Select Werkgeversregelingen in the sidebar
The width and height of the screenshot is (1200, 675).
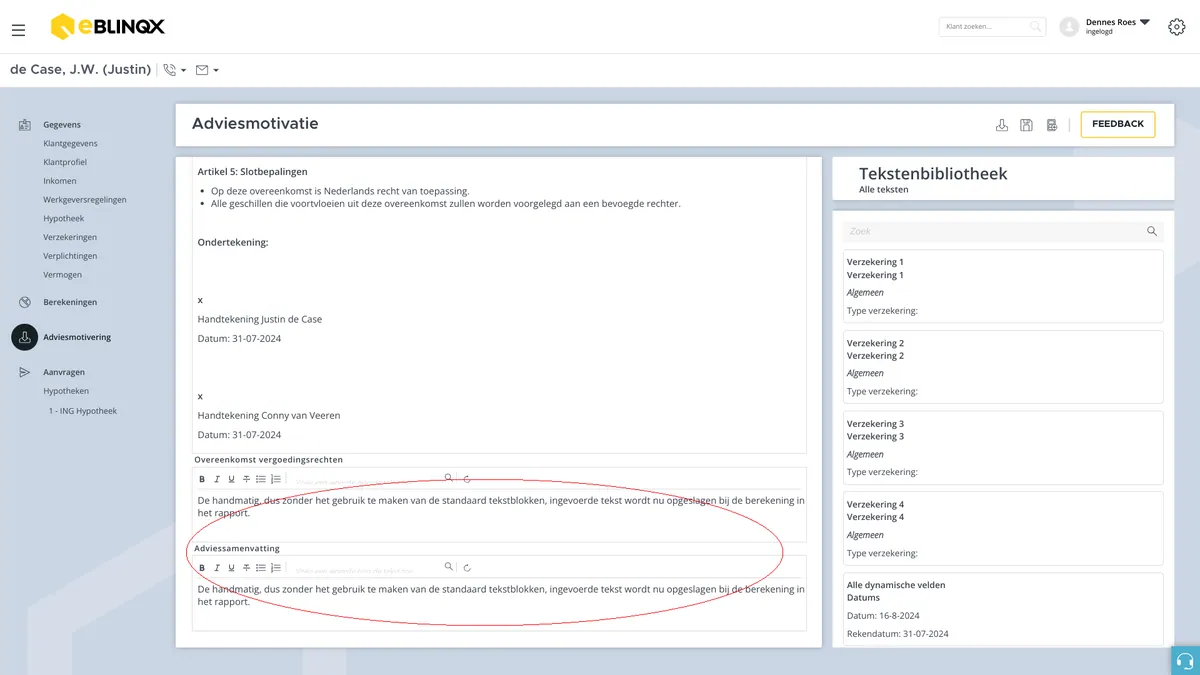tap(85, 199)
